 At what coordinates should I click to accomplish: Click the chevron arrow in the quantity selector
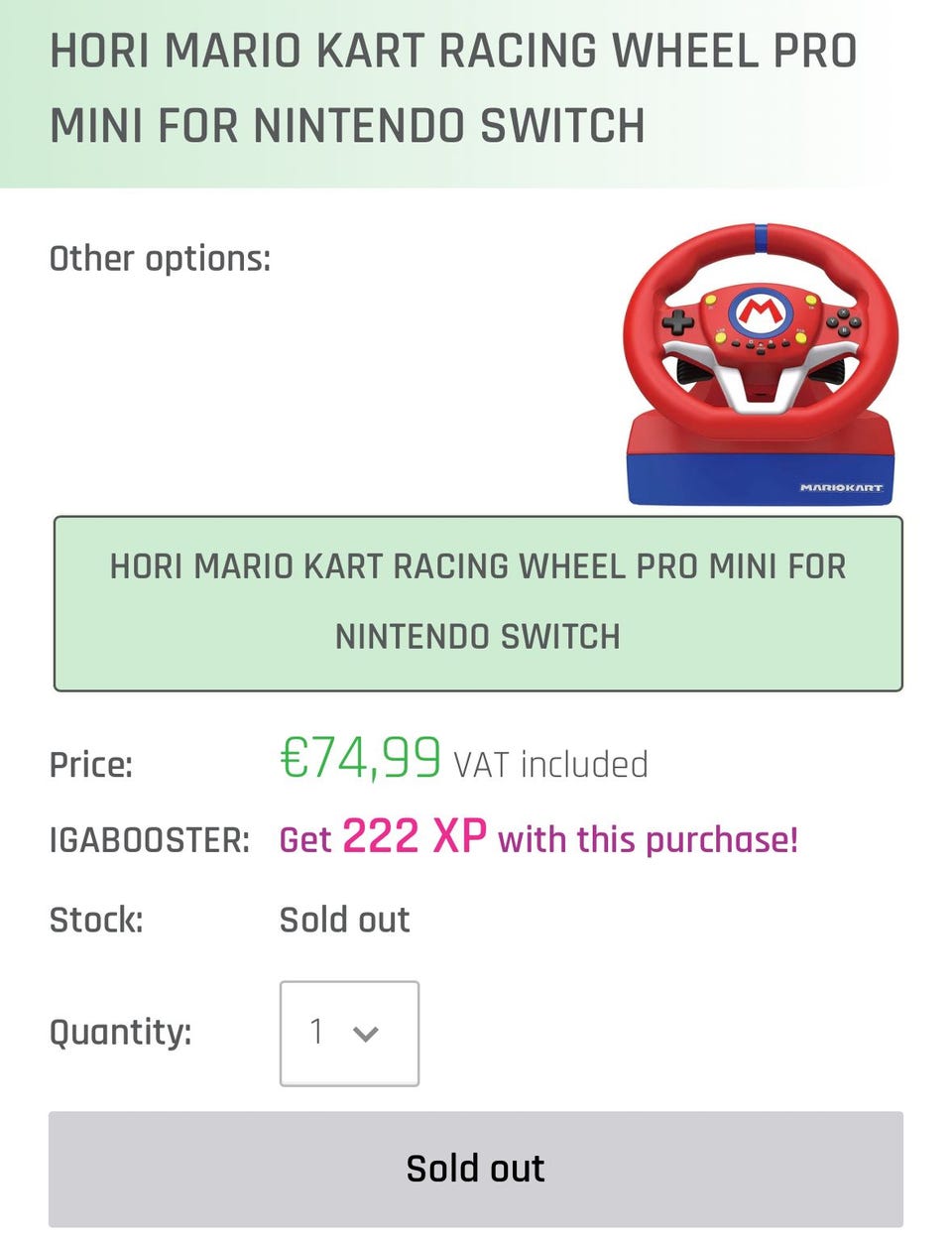[x=366, y=1034]
